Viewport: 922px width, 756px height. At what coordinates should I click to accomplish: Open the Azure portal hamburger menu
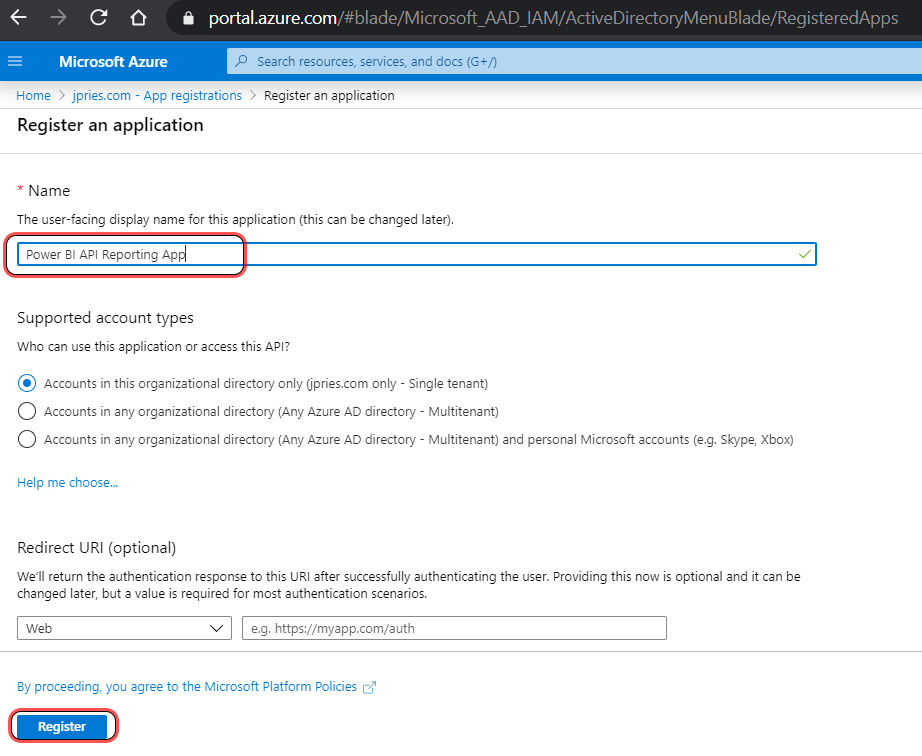coord(15,62)
